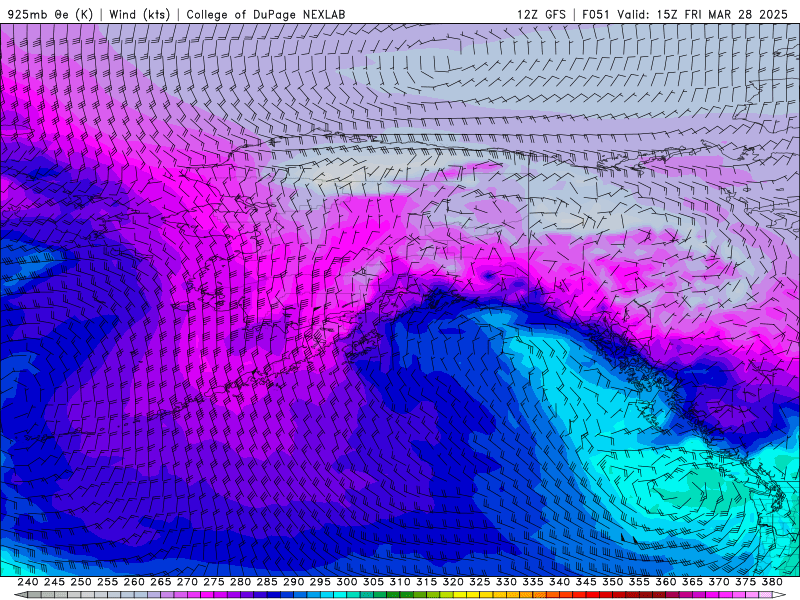This screenshot has width=800, height=600.
Task: Click the 260 colorbar value
Action: 134,582
